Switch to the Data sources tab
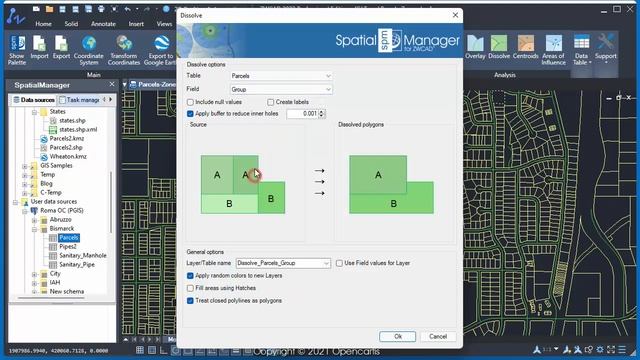The image size is (640, 360). [x=33, y=100]
